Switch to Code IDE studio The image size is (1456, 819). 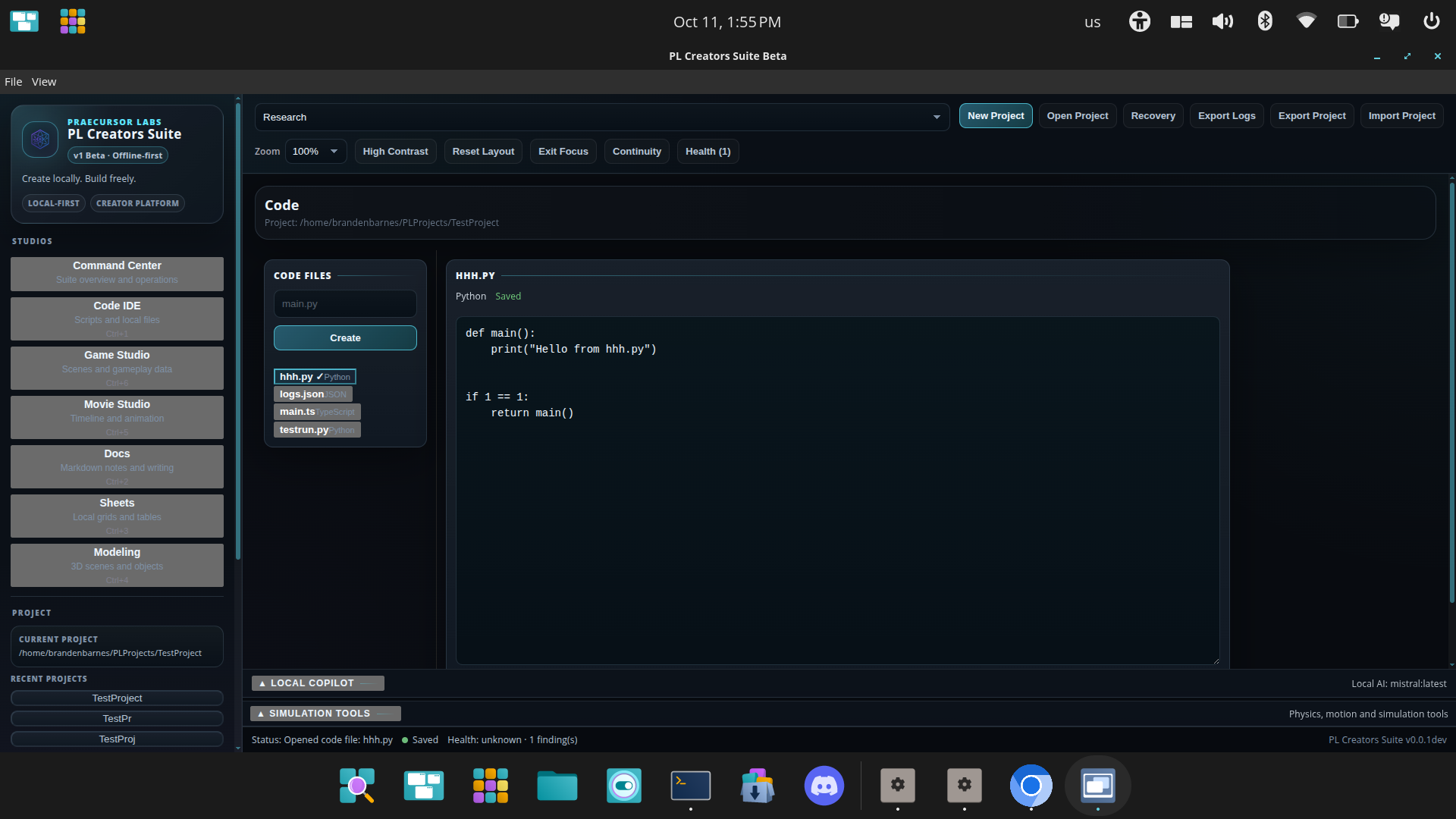[x=117, y=318]
